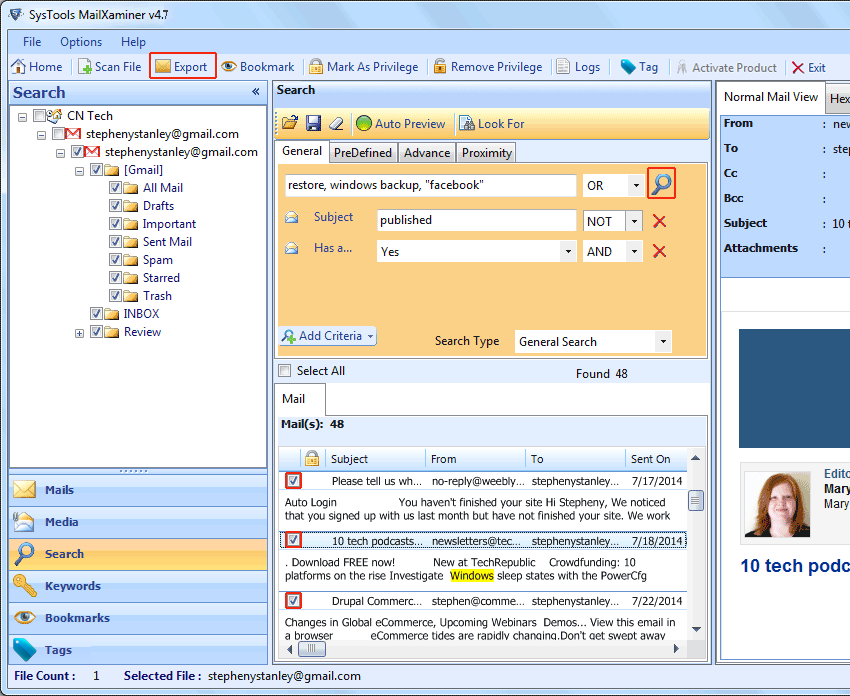
Task: Open the OR operator dropdown
Action: point(635,186)
